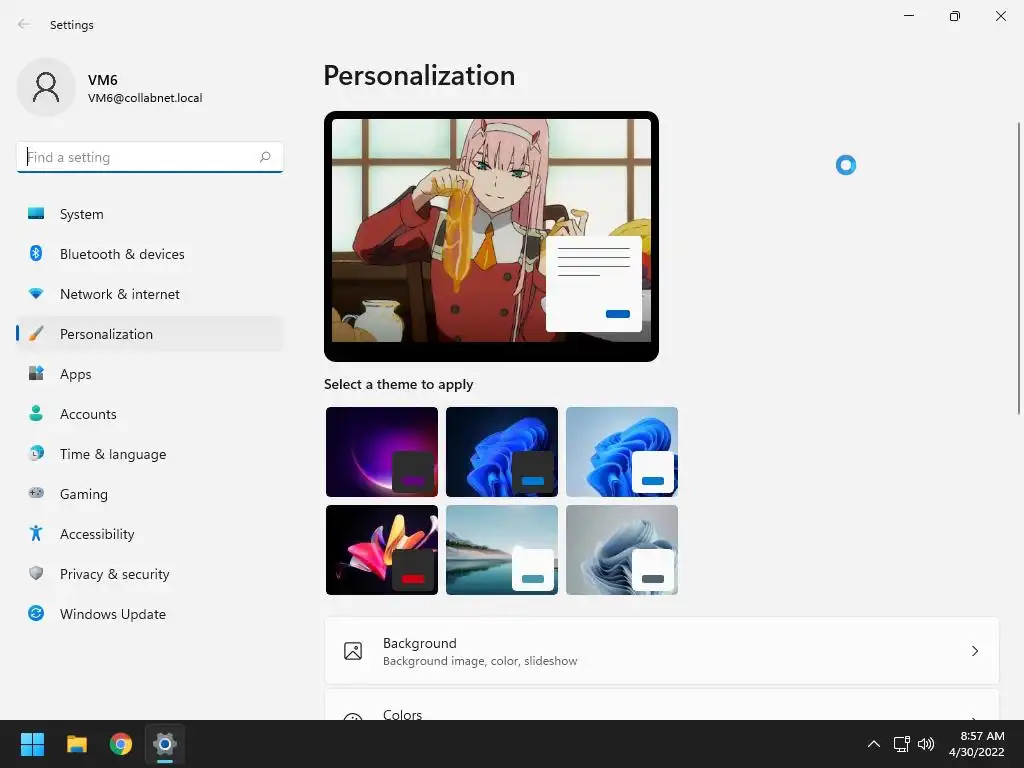Click the VM6@collabnet.local account email
Viewport: 1024px width, 768px height.
pyautogui.click(x=145, y=98)
